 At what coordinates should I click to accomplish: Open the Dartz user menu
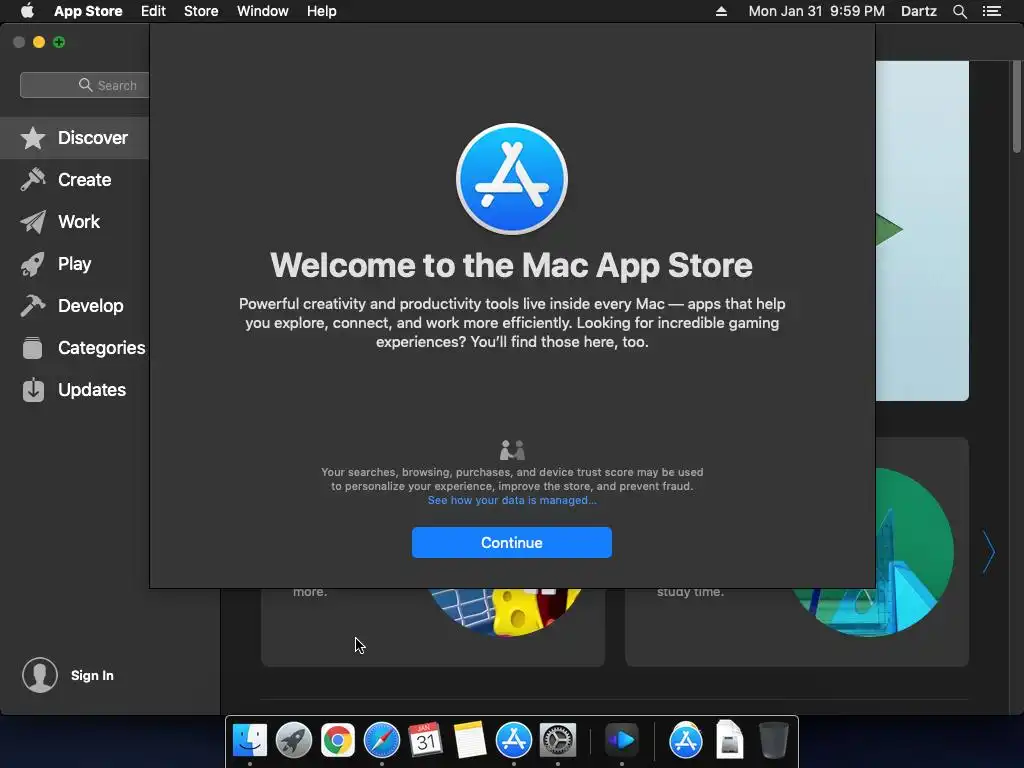(919, 11)
